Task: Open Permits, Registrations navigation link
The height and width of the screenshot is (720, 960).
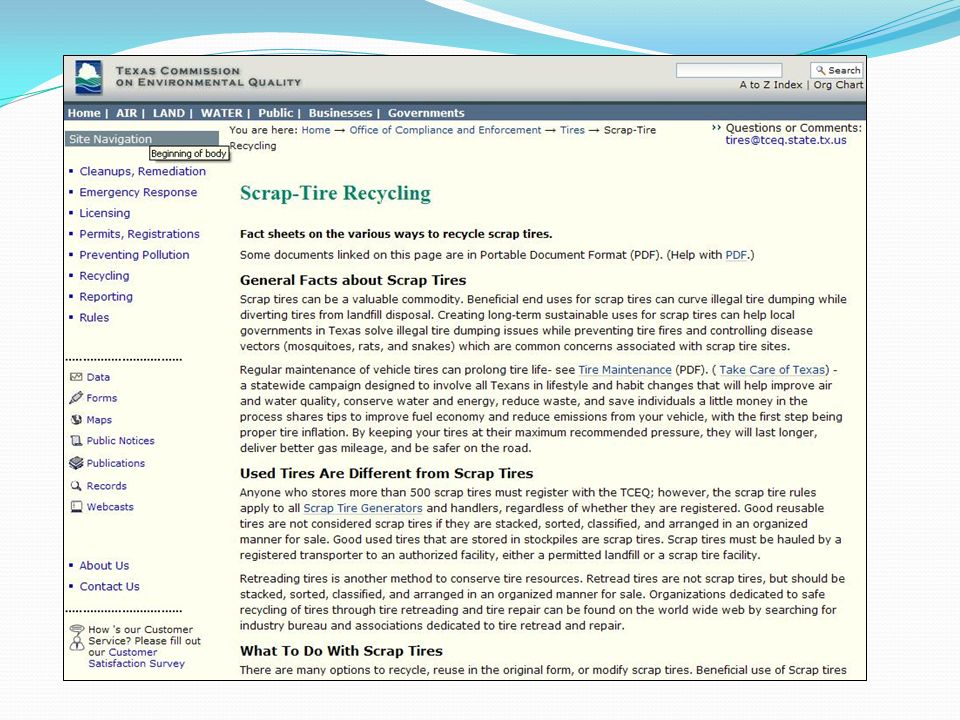Action: click(140, 234)
